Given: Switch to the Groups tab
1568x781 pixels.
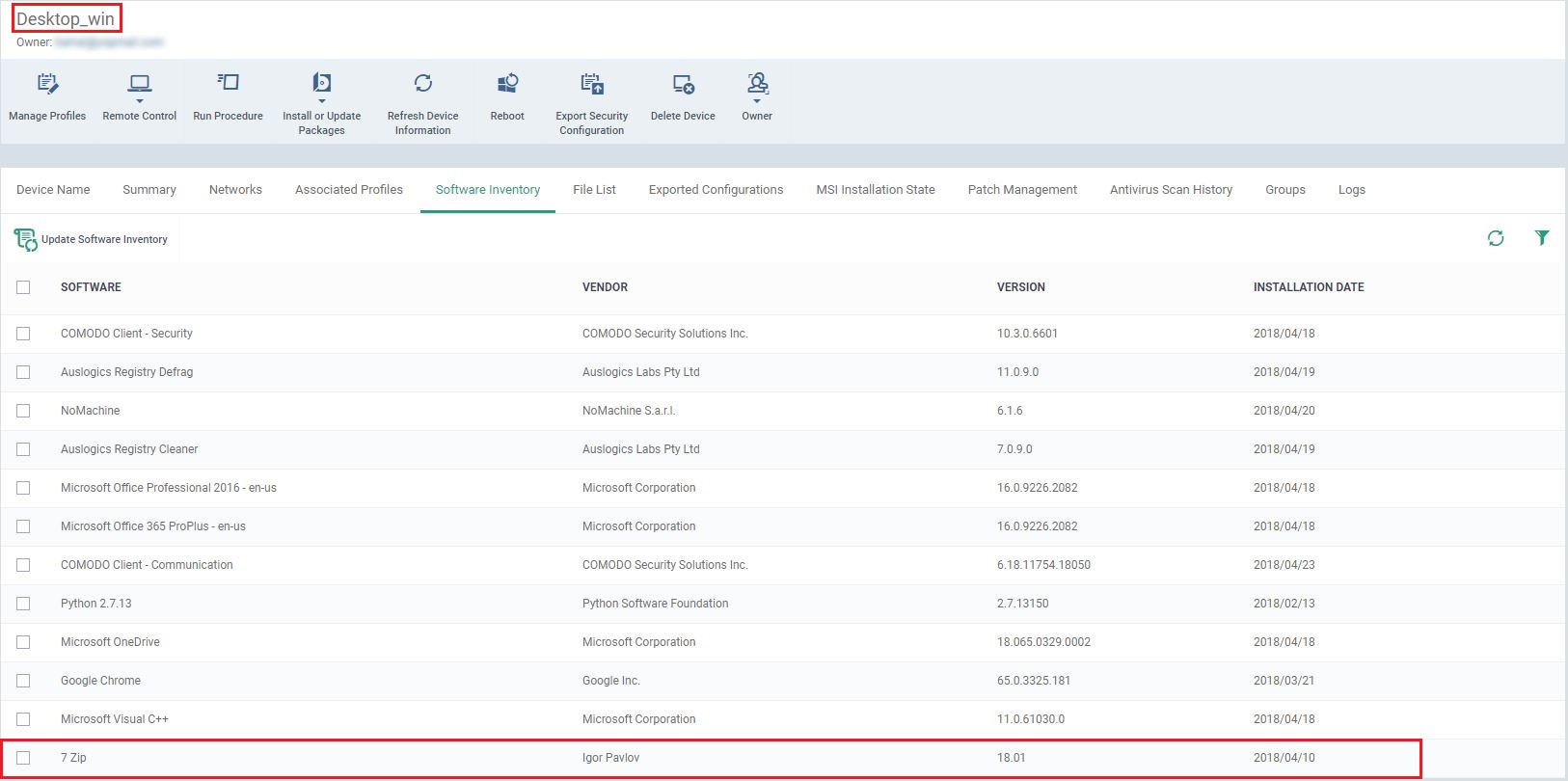Looking at the screenshot, I should coord(1285,190).
